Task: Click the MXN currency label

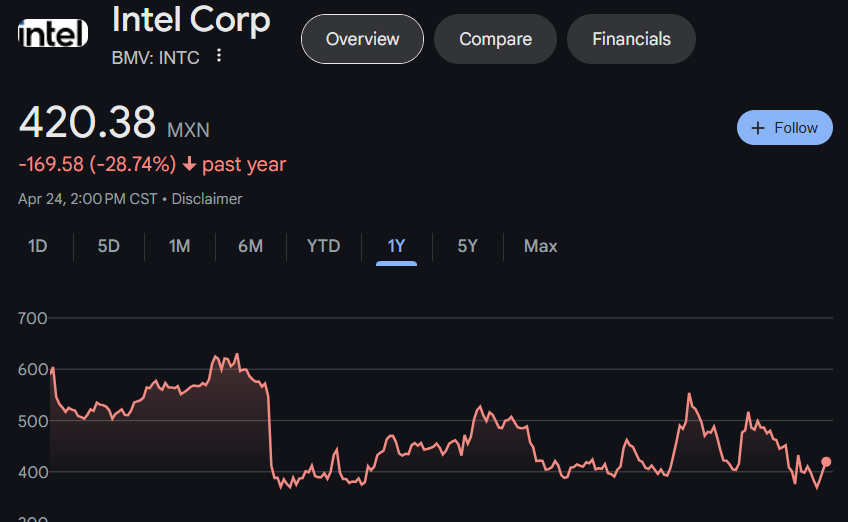Action: coord(188,130)
